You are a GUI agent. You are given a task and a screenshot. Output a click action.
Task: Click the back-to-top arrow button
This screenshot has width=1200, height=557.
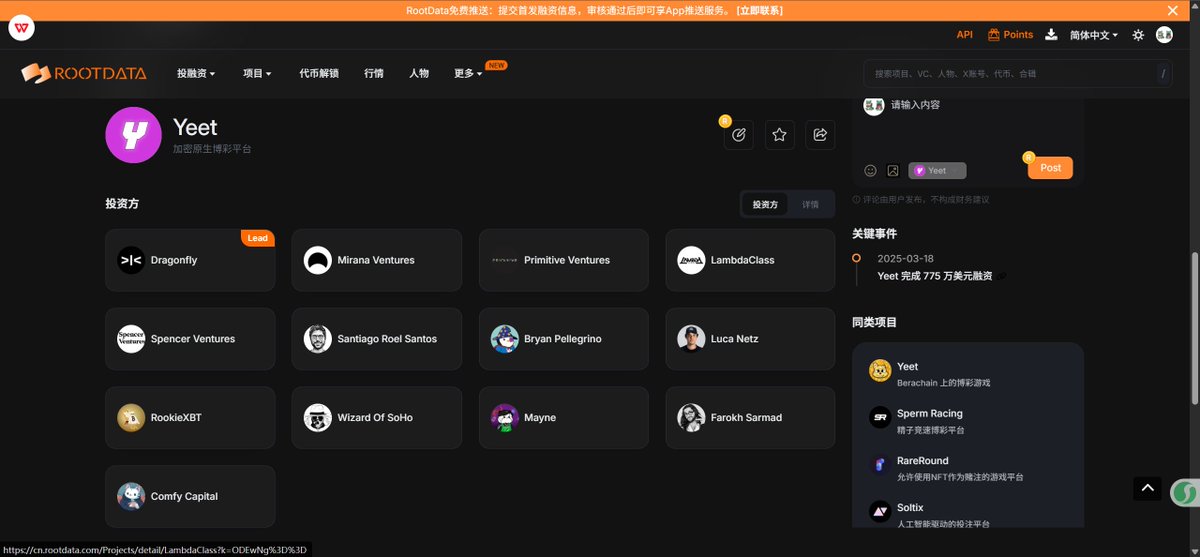click(x=1147, y=488)
